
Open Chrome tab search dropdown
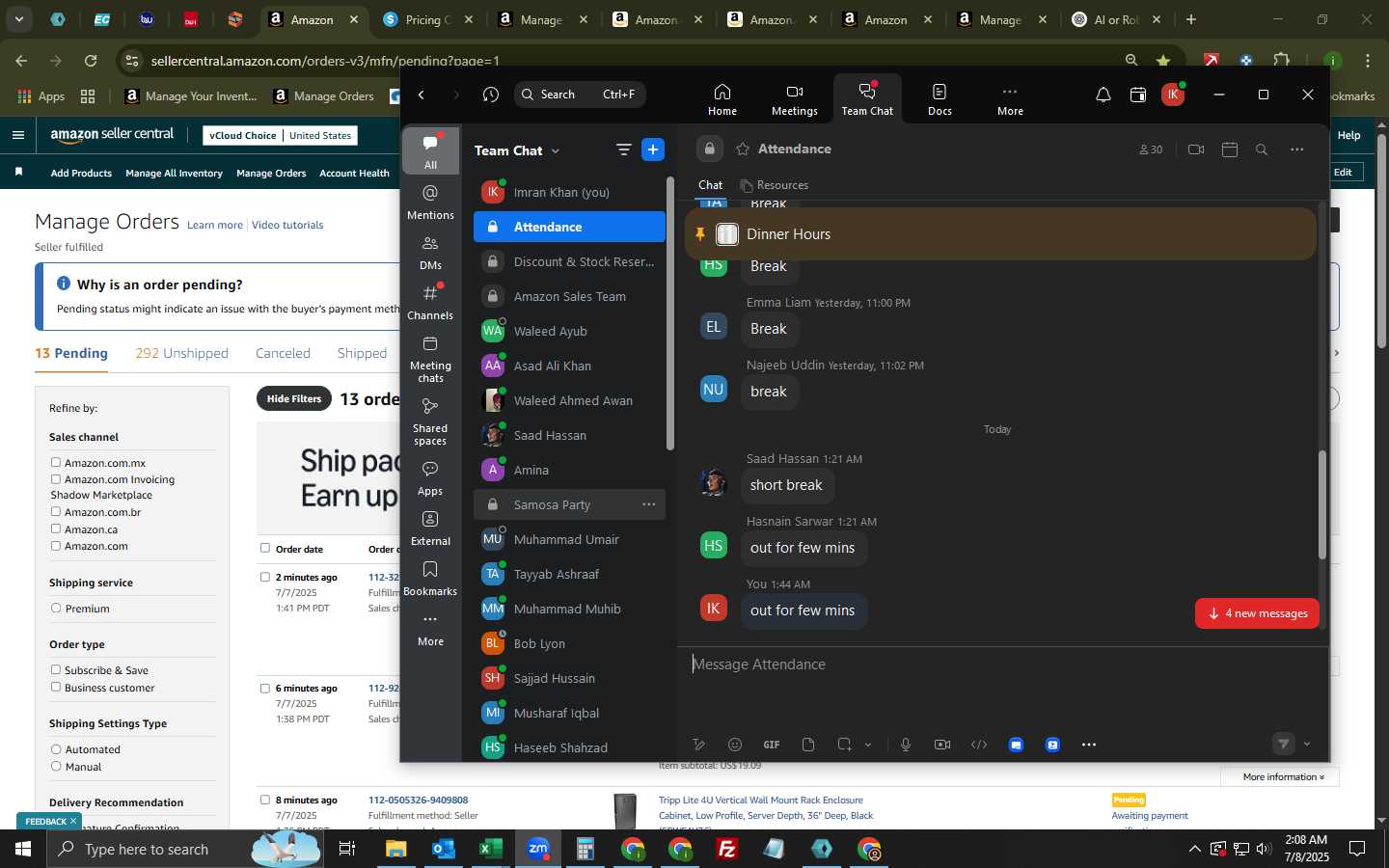[x=18, y=19]
